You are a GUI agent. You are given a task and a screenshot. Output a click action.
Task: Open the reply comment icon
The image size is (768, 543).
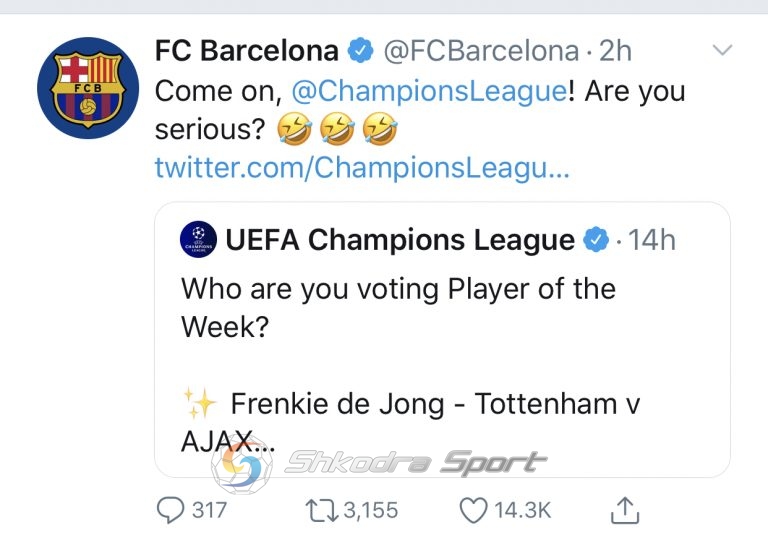(x=170, y=510)
